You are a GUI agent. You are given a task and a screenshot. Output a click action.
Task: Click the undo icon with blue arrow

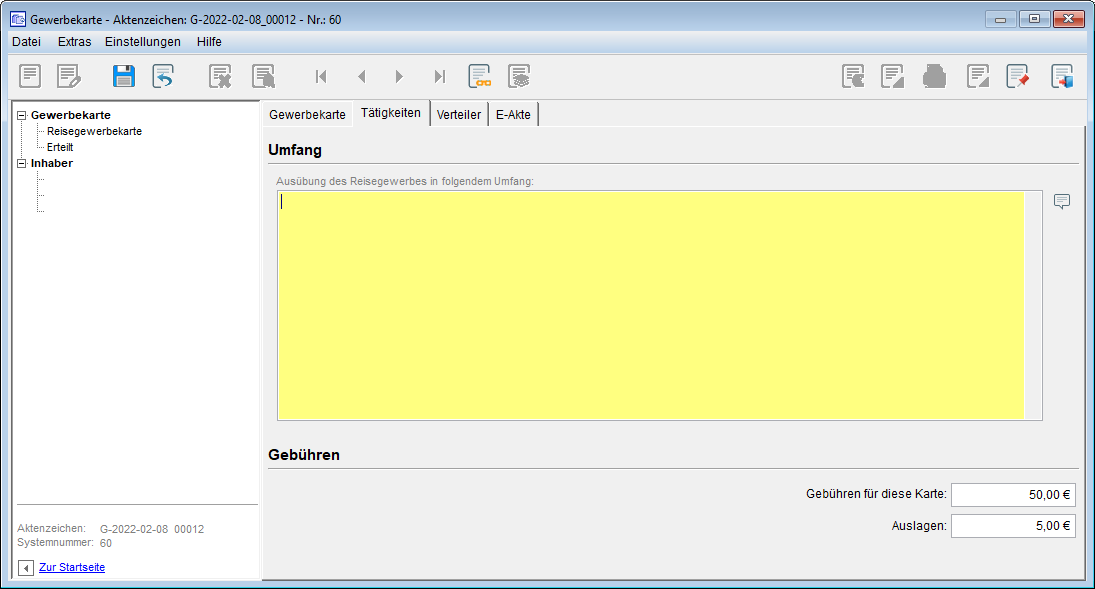click(163, 76)
